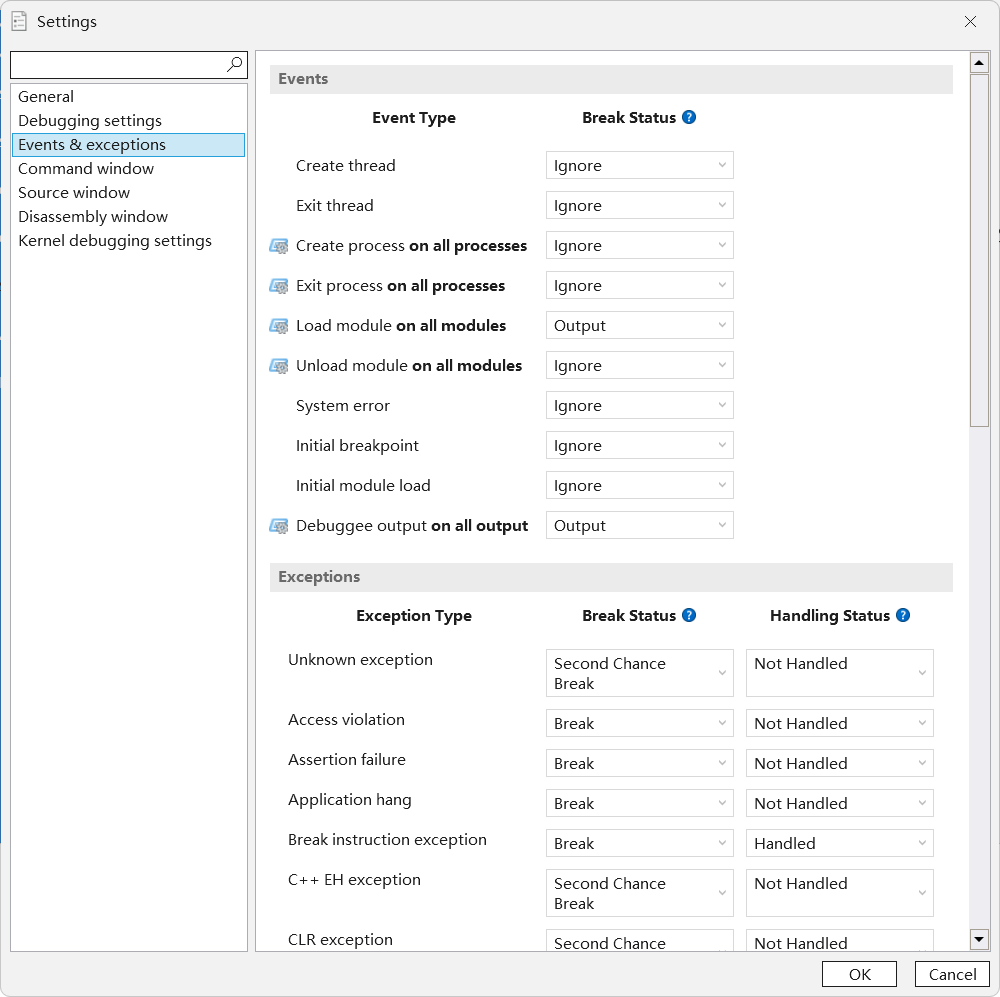
Task: Click filter icon beside Create process
Action: (x=279, y=246)
